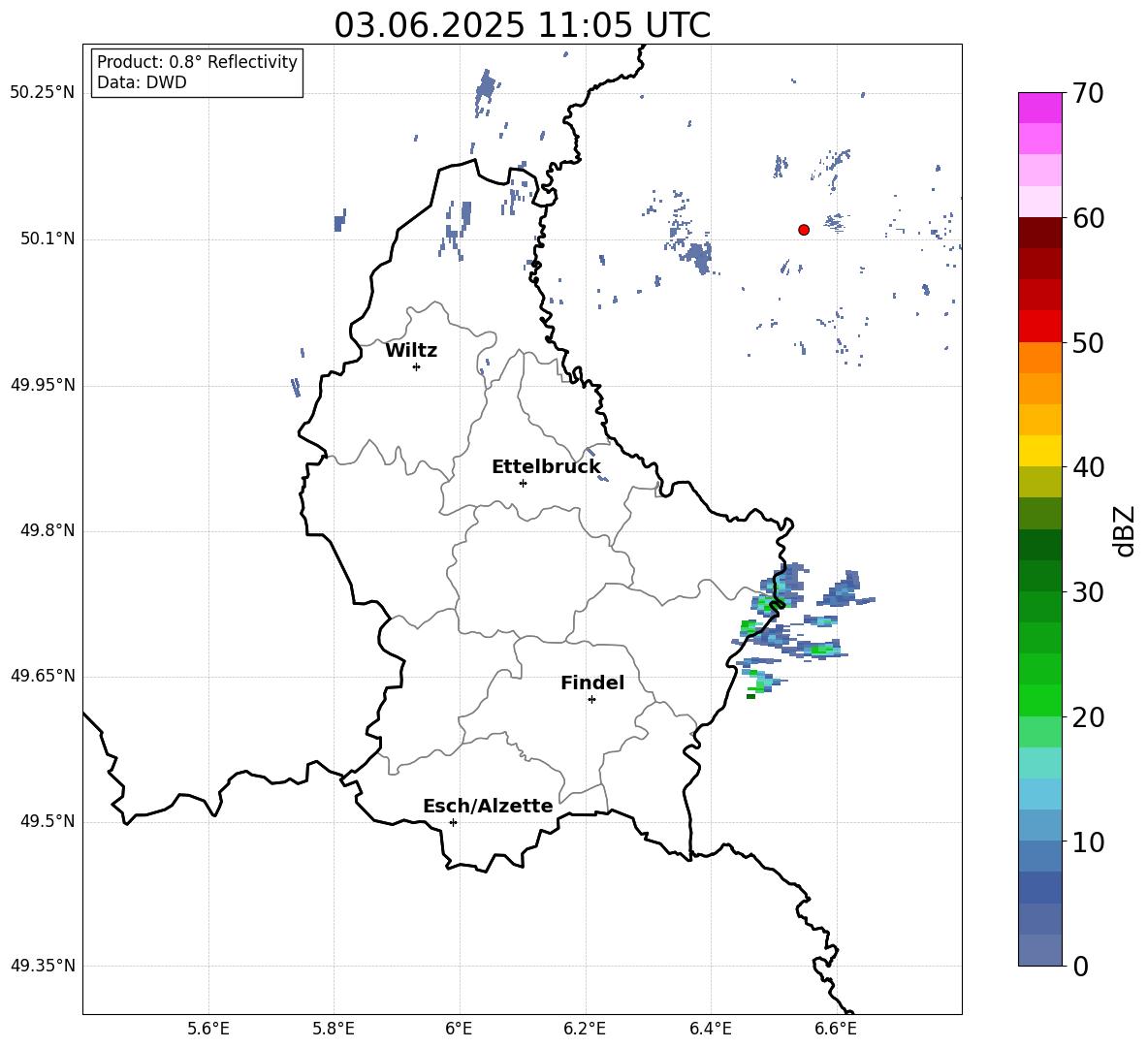Pick the yellow segment above 40
Viewport: 1148px width, 1048px height.
pos(1039,451)
